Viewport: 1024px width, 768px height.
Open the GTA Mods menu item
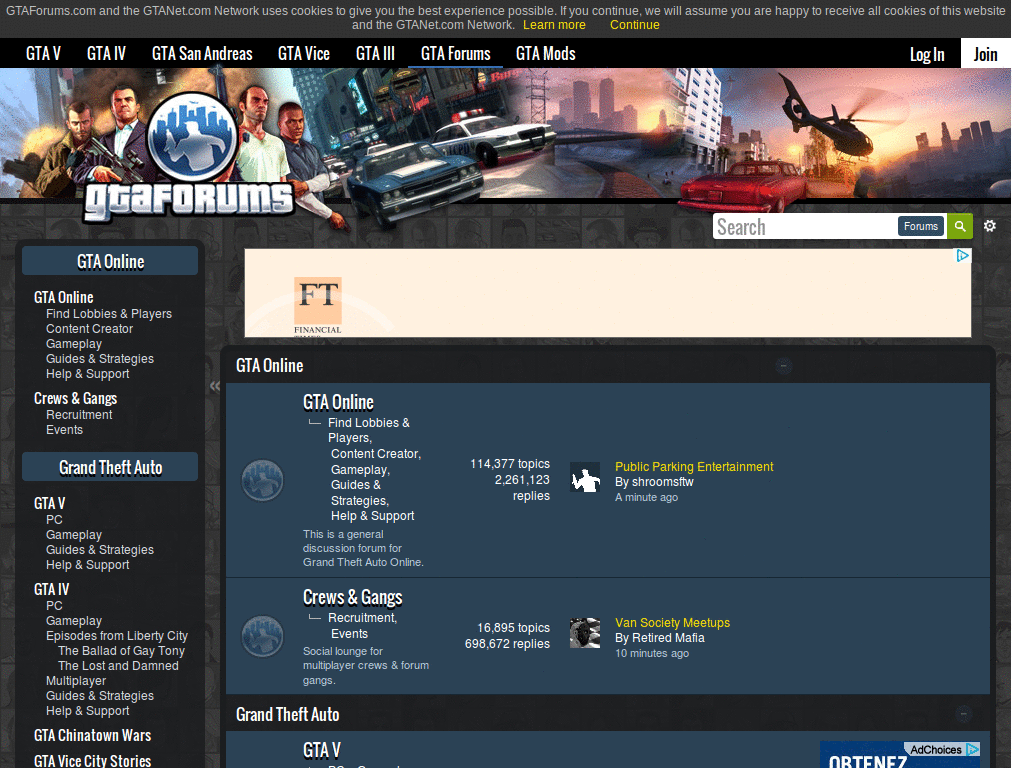(x=545, y=54)
